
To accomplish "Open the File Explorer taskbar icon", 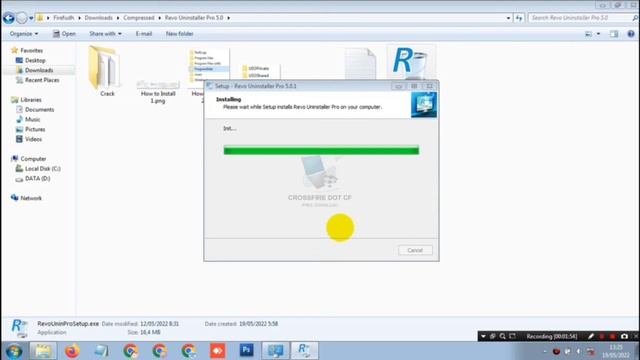I will coord(43,351).
